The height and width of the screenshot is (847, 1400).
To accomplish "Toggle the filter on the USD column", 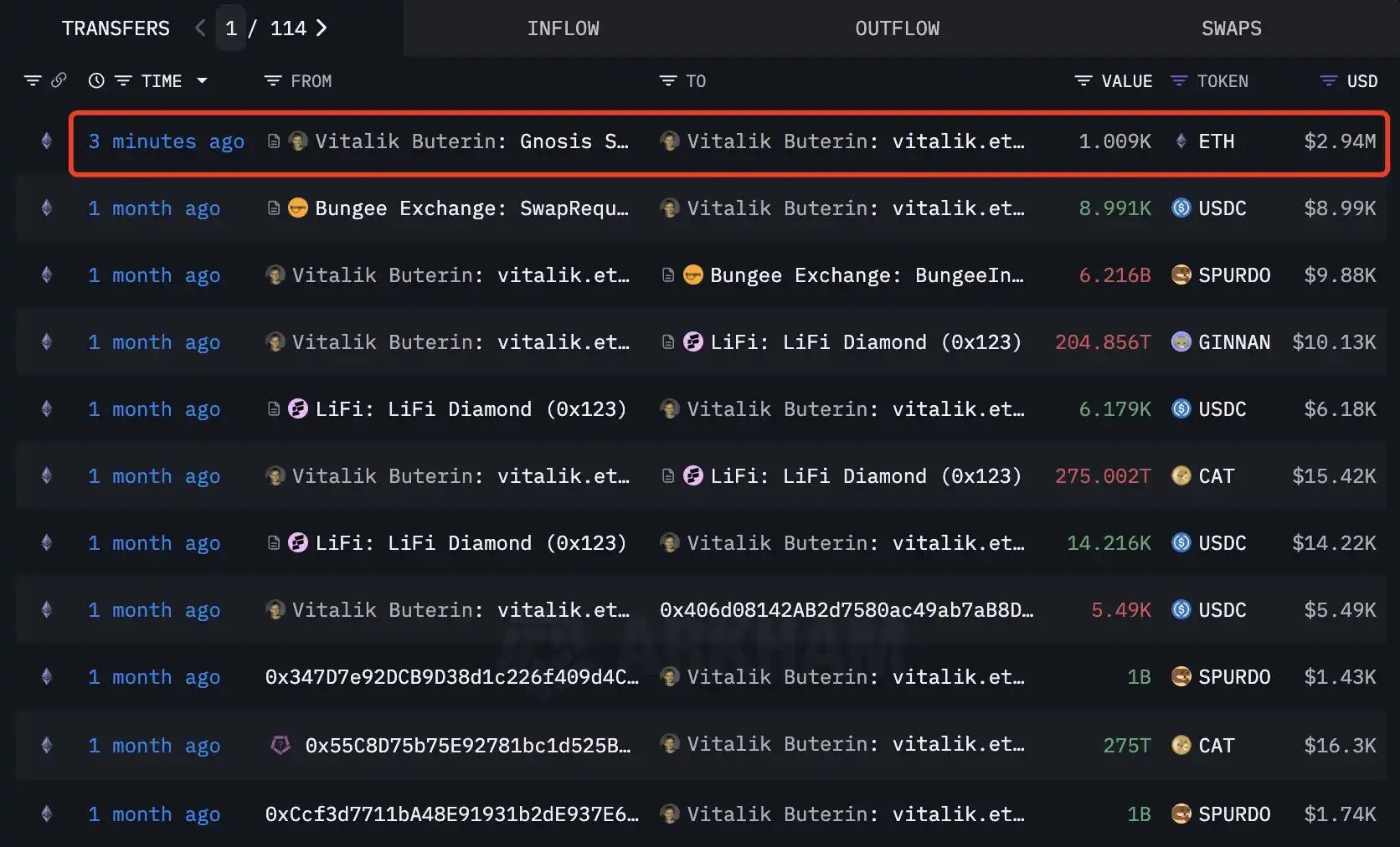I will coord(1328,80).
